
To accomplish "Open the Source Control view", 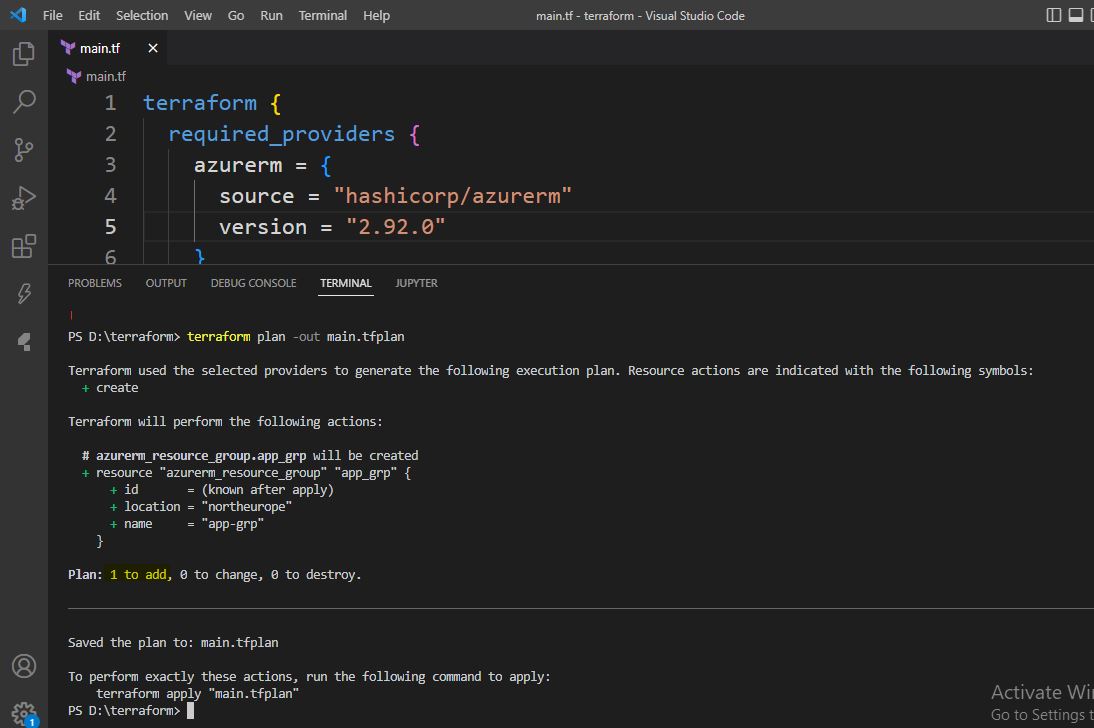I will point(24,150).
